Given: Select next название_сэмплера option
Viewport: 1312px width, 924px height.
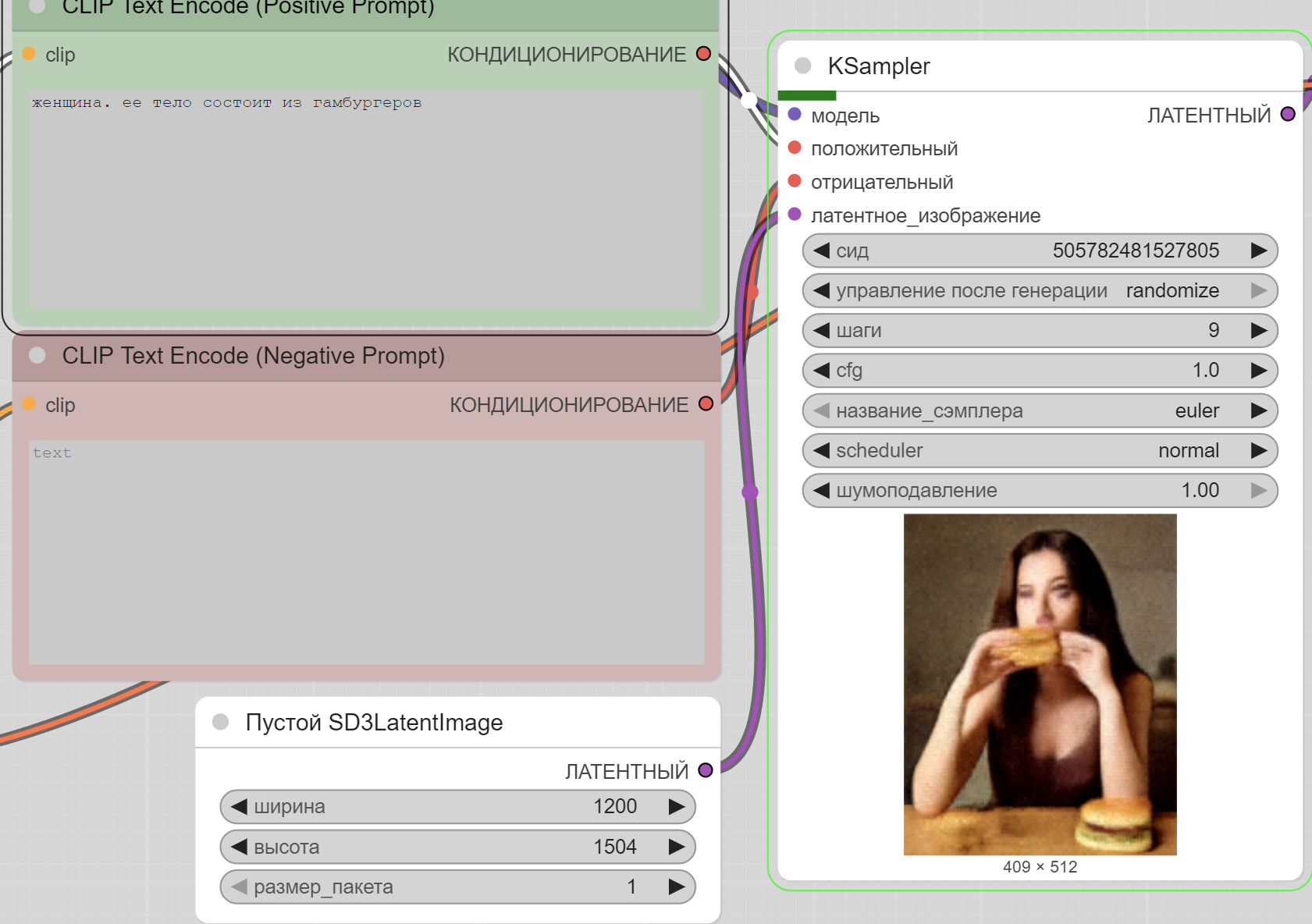Looking at the screenshot, I should coord(1258,410).
